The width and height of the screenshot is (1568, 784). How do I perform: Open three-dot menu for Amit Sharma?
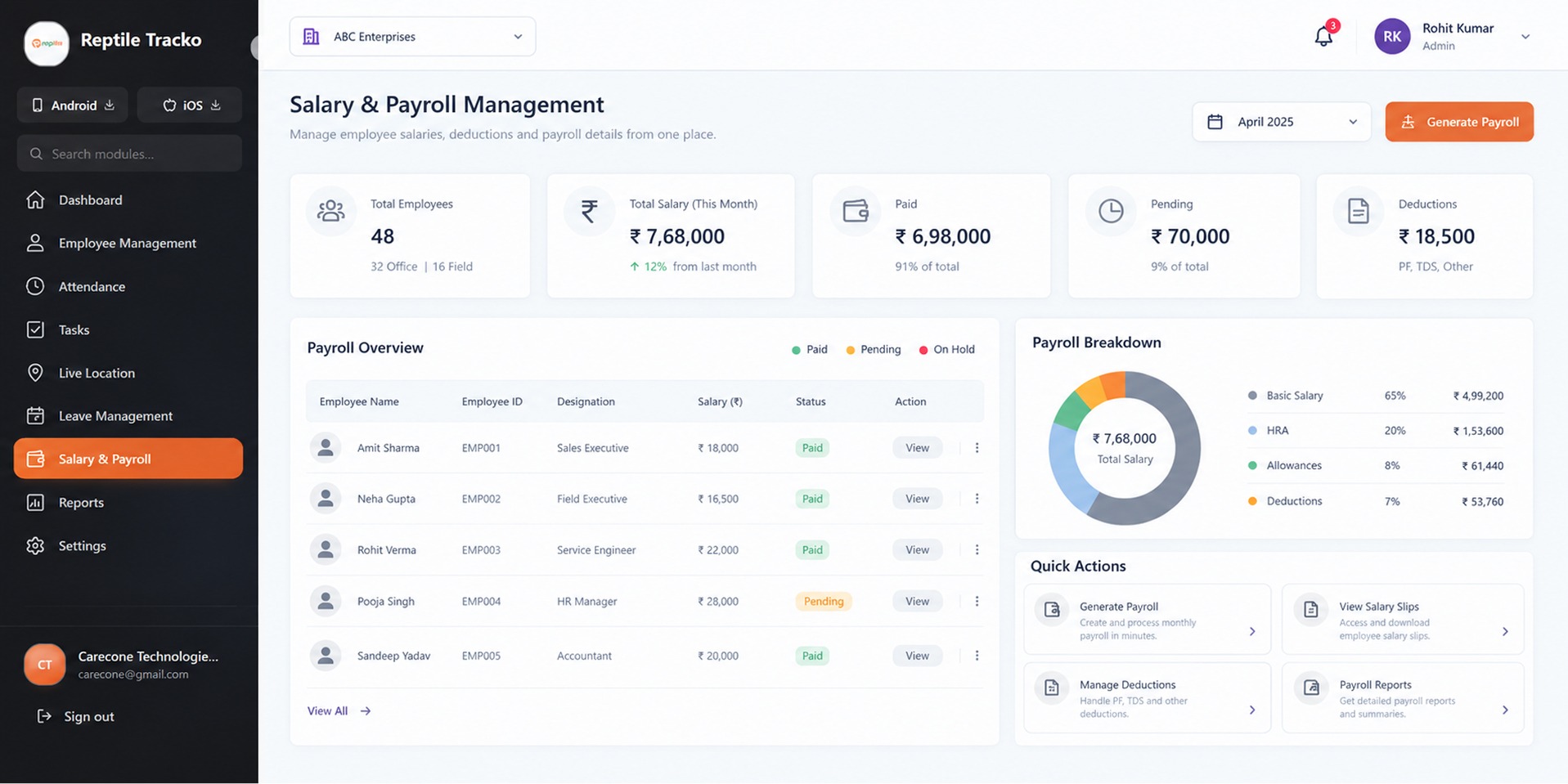coord(977,448)
